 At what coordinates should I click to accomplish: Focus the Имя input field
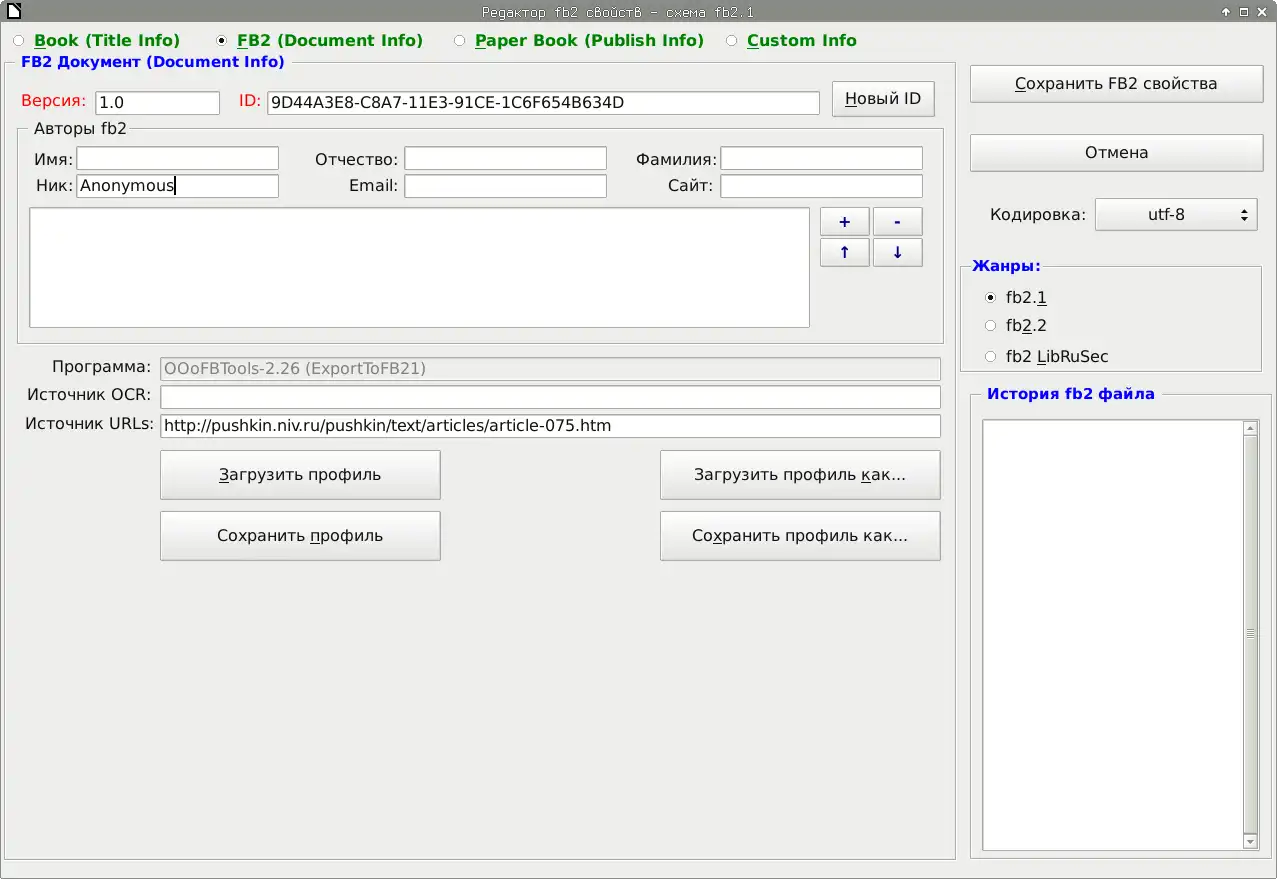pyautogui.click(x=178, y=158)
